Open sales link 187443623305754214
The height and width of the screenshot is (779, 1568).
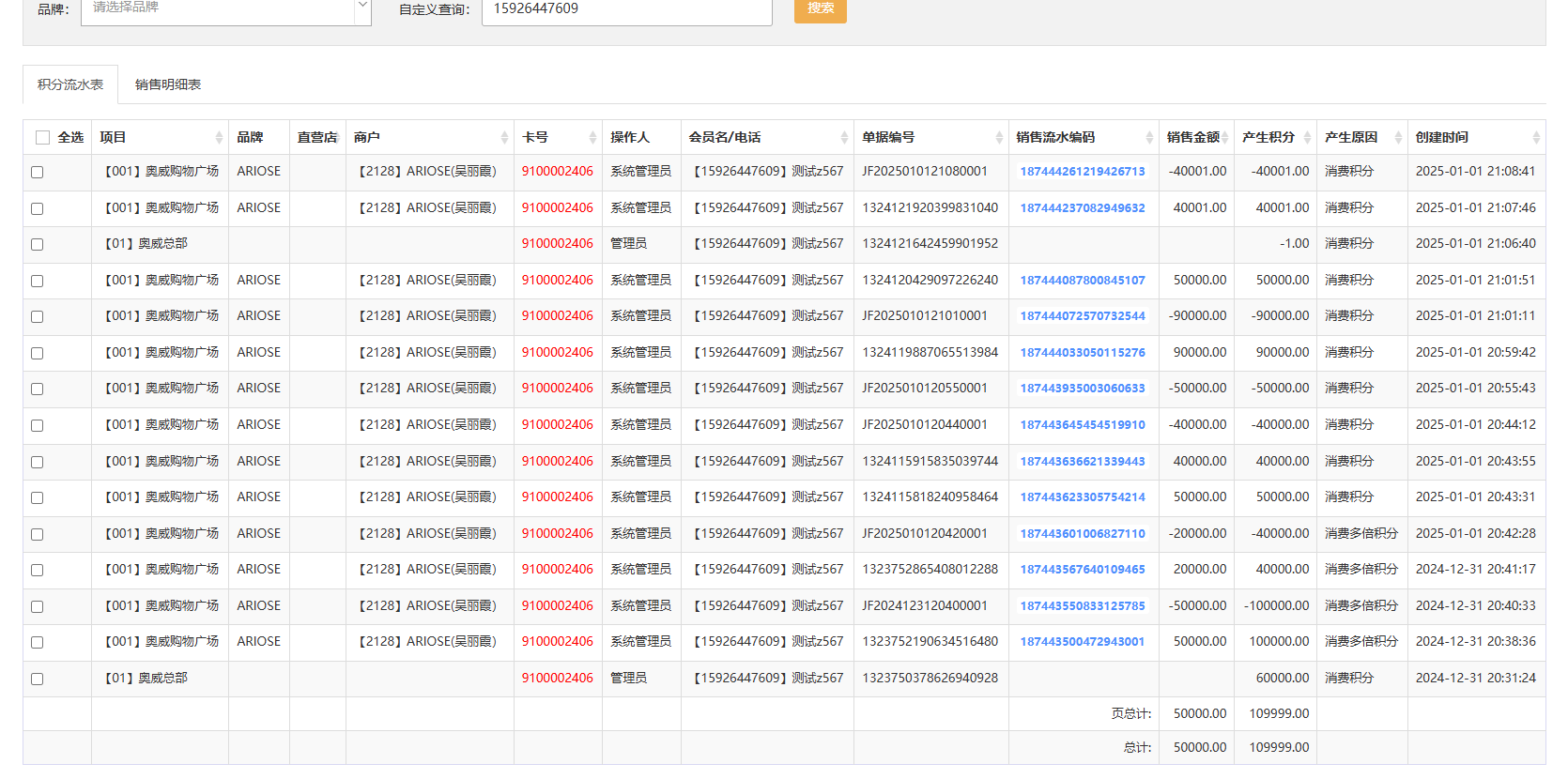coord(1083,497)
